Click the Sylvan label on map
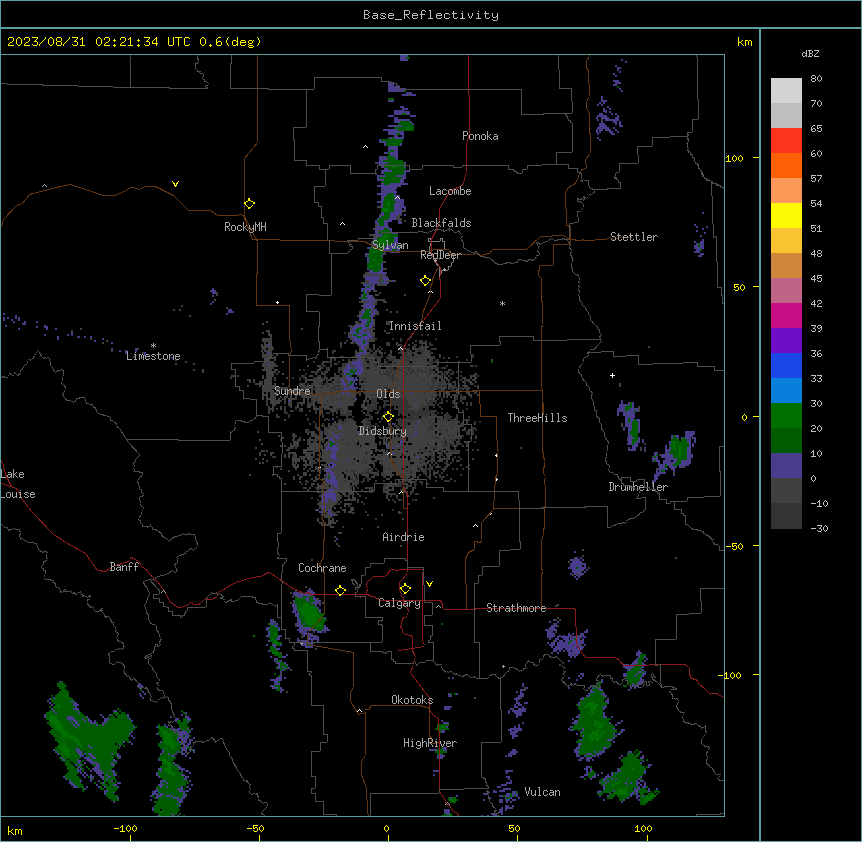 (390, 245)
